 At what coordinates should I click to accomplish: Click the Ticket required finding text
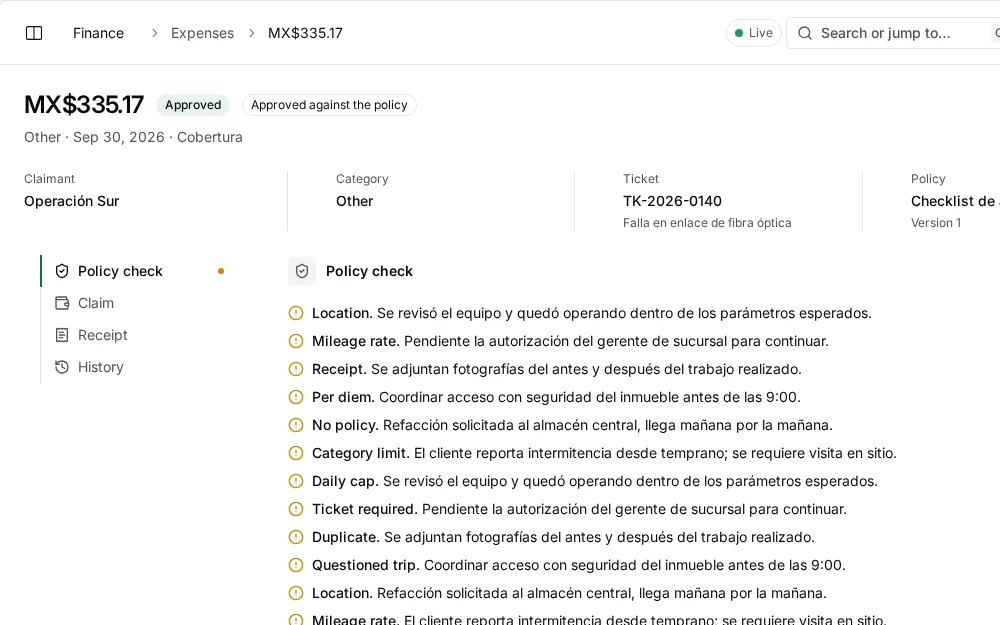coord(579,510)
